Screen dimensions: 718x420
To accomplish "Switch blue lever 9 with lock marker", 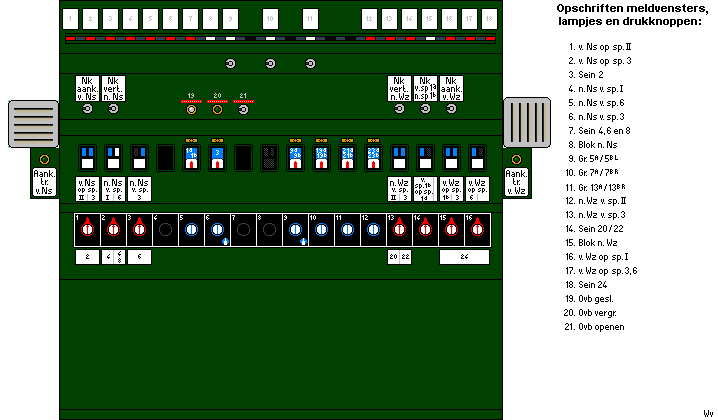I will pos(295,229).
